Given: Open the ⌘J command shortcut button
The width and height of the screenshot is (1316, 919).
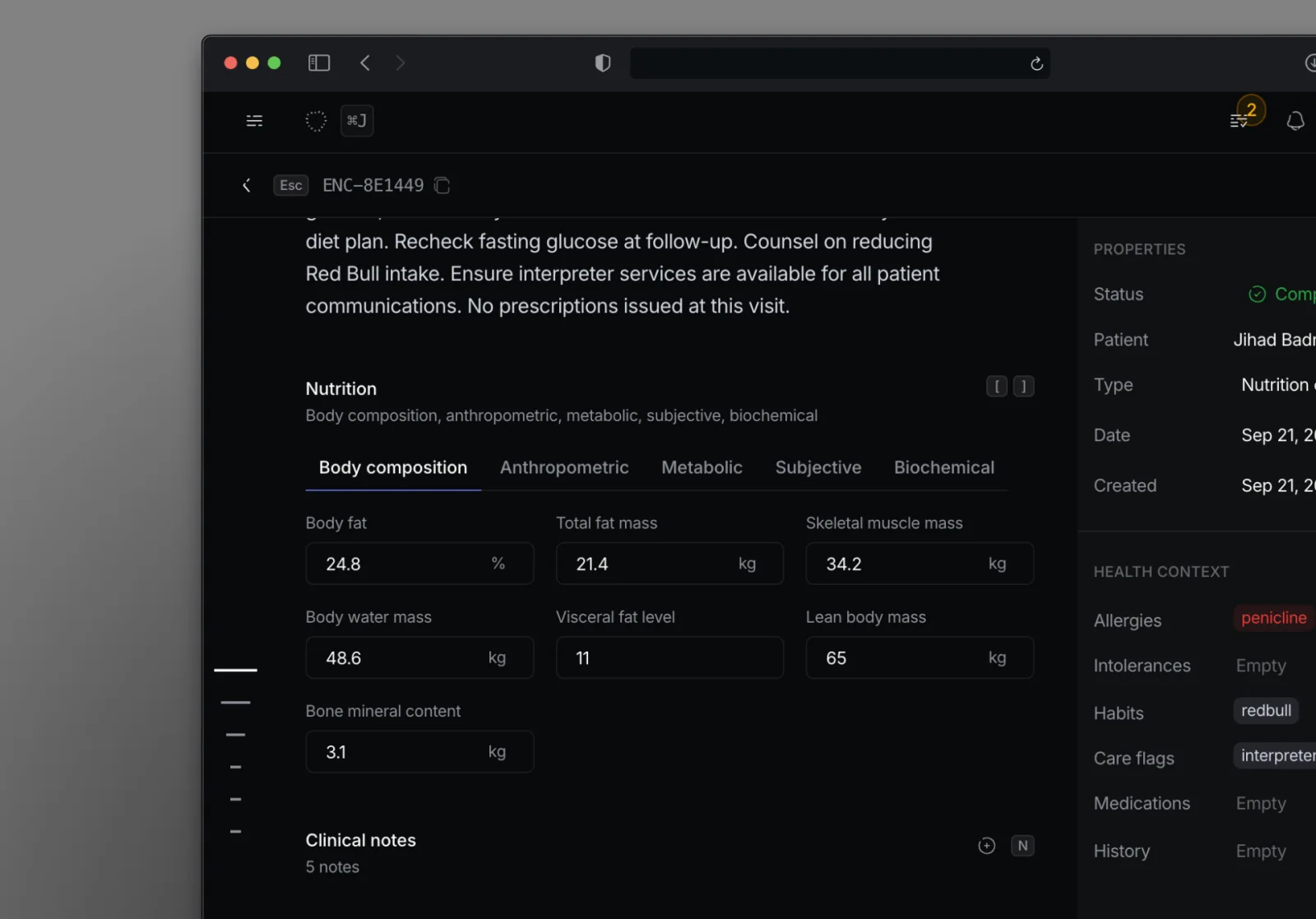Looking at the screenshot, I should [357, 121].
